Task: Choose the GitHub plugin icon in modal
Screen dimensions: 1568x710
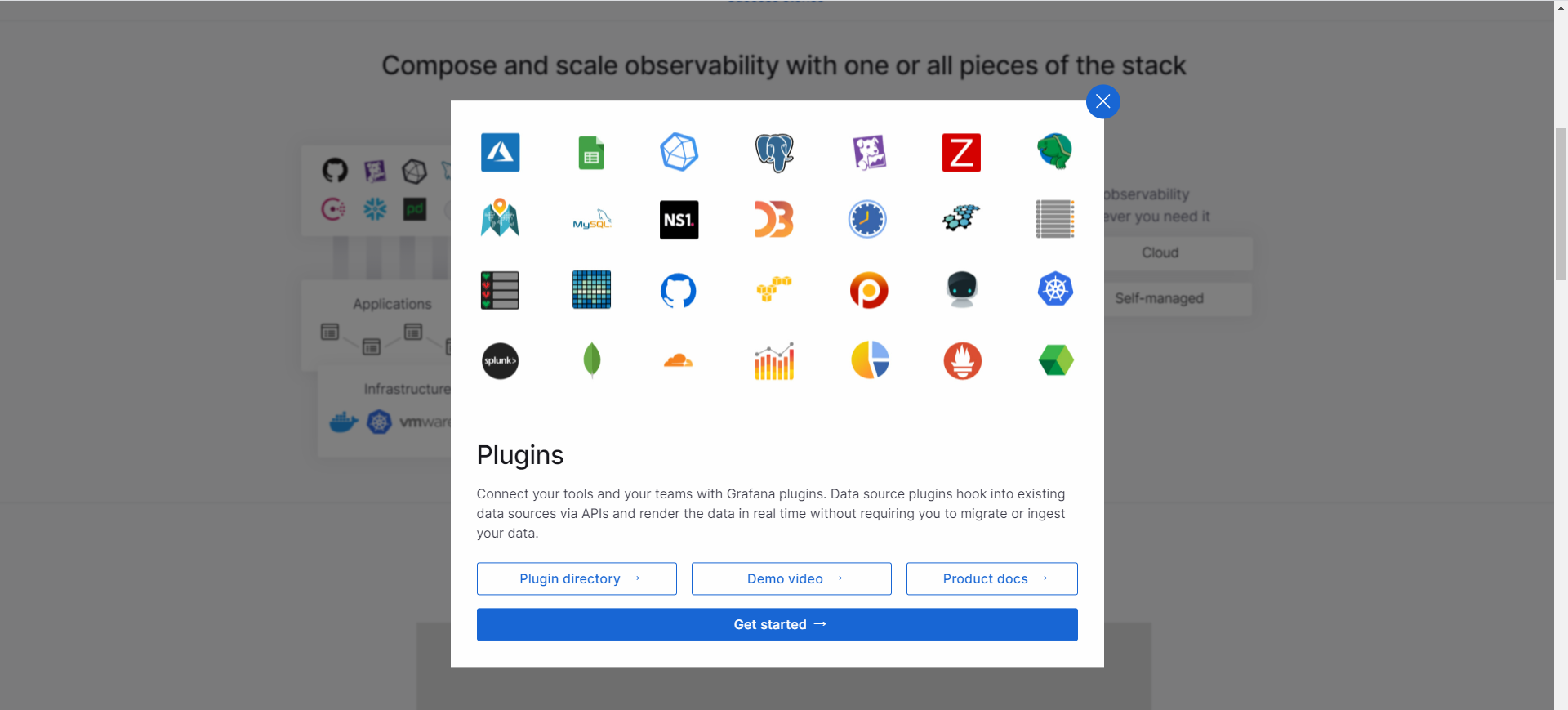Action: [679, 290]
